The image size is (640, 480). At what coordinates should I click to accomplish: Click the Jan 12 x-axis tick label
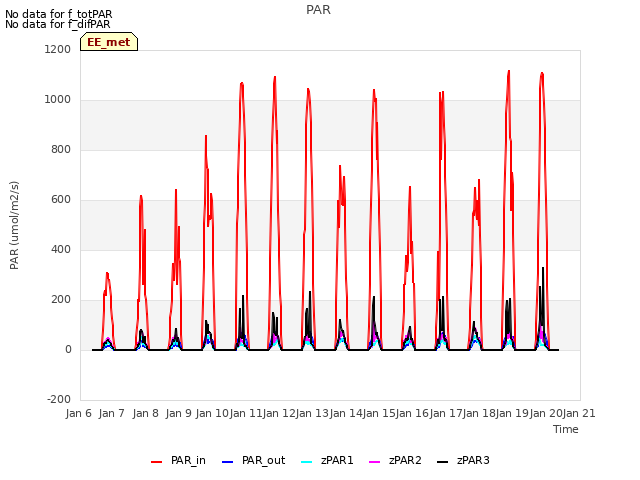[279, 413]
